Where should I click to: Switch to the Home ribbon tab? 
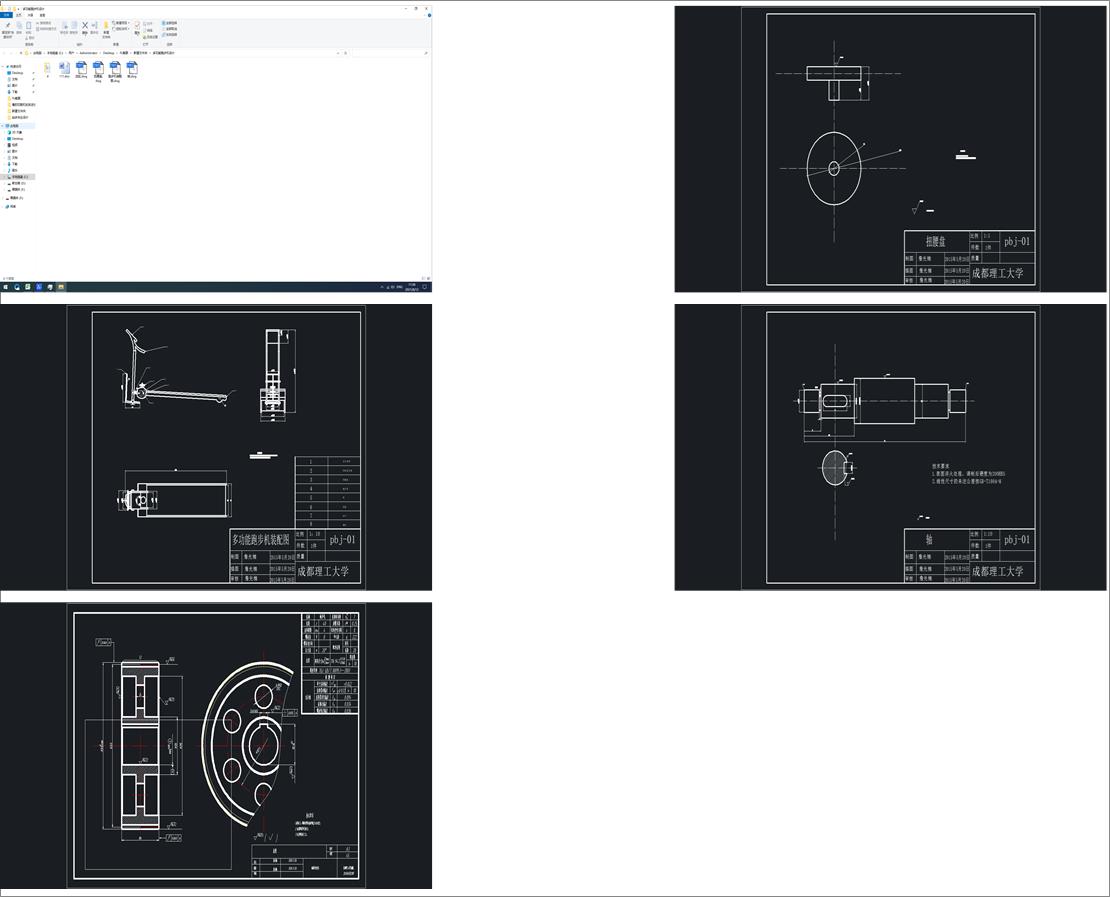pos(18,15)
